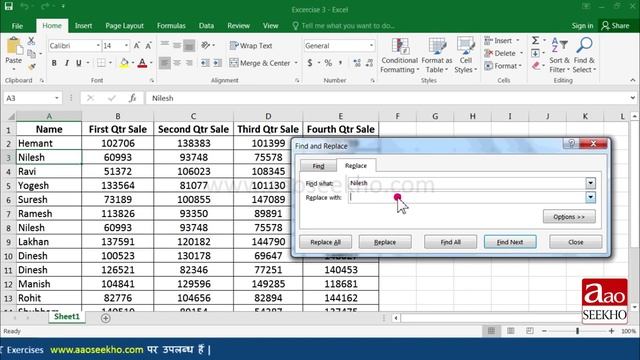Open the File tab
Screen dimensions: 640x360
tap(17, 26)
